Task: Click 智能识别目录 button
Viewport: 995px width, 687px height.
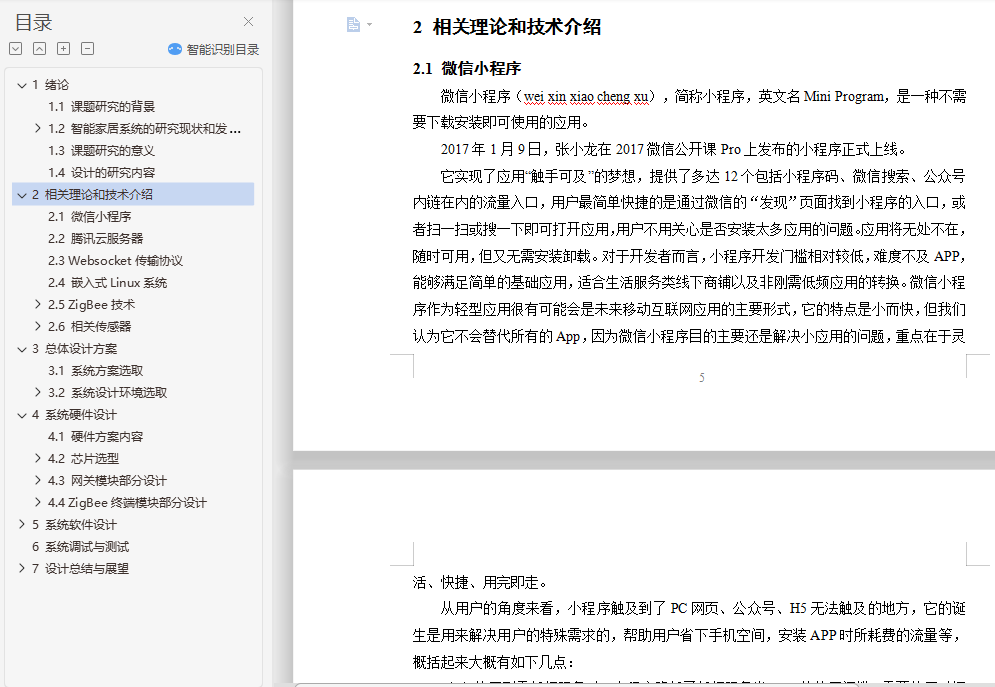Action: coord(213,49)
